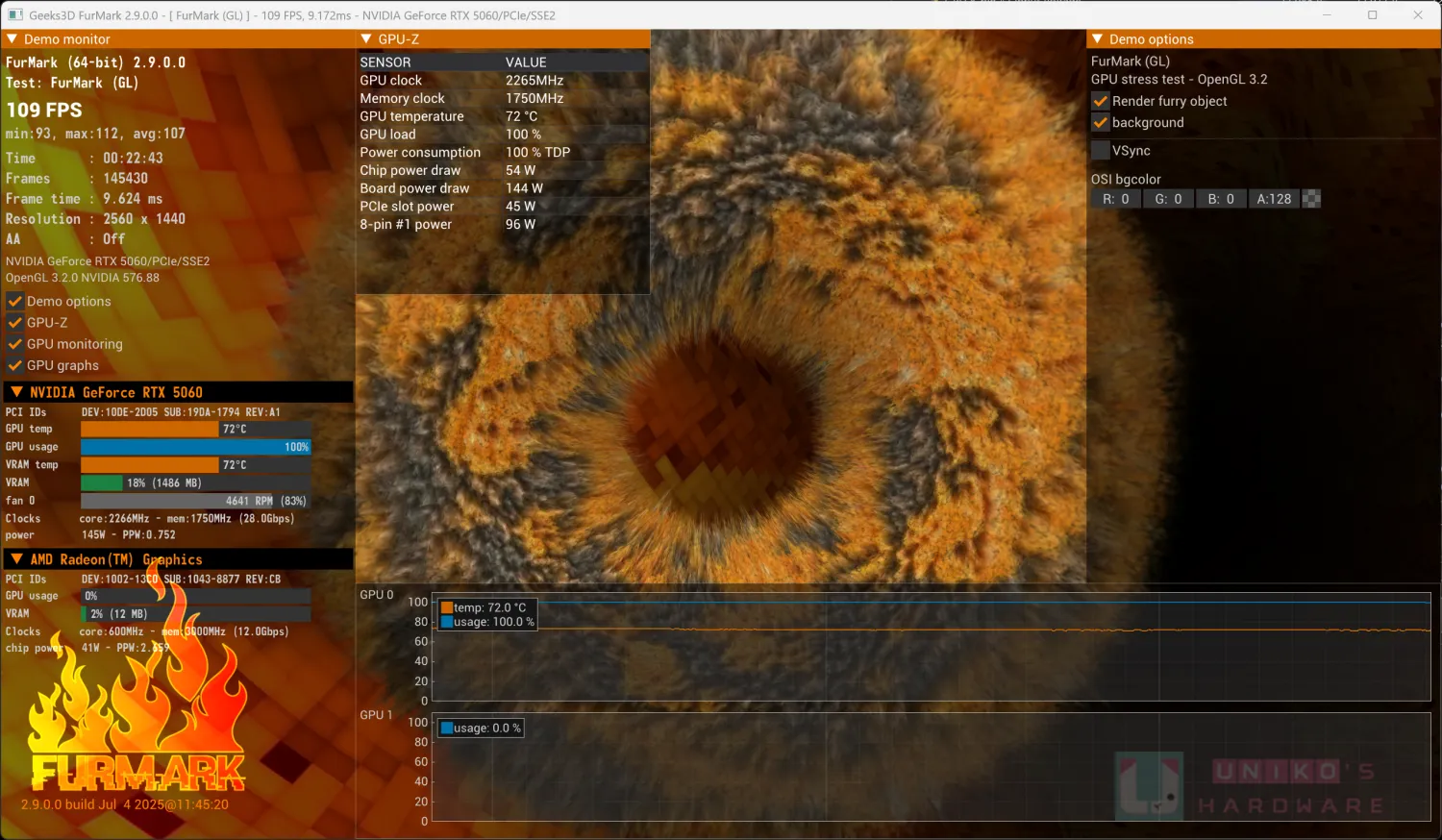
Task: Click the OSI bgcolor B value field
Action: [1221, 199]
